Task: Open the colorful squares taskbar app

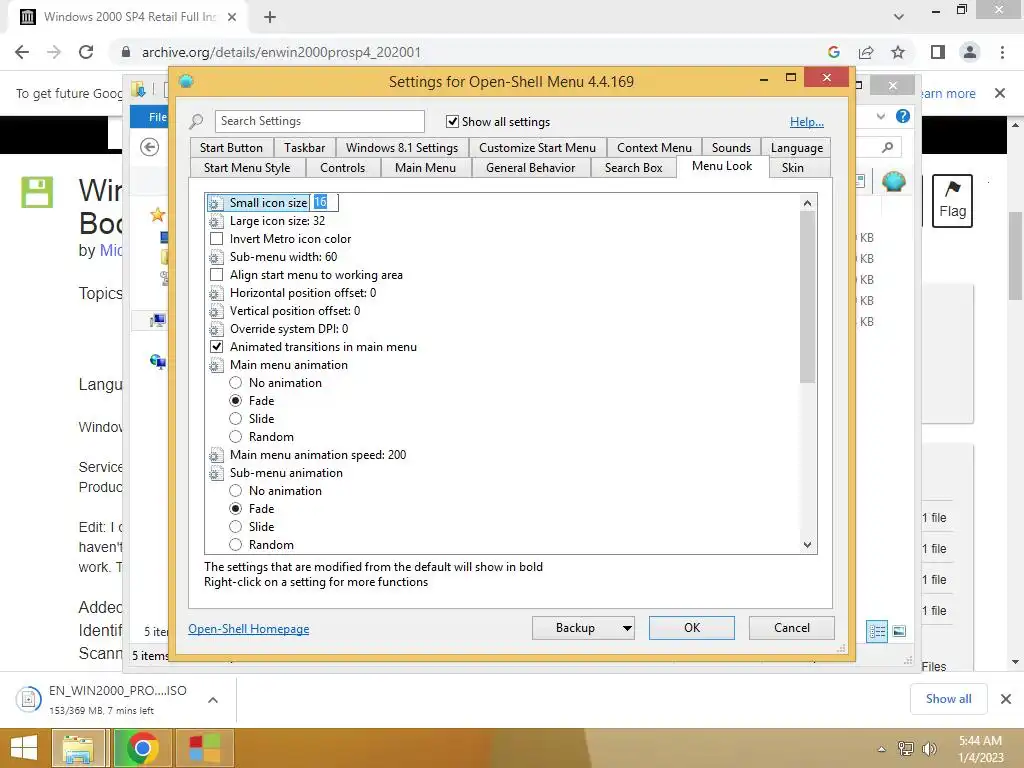Action: point(204,748)
